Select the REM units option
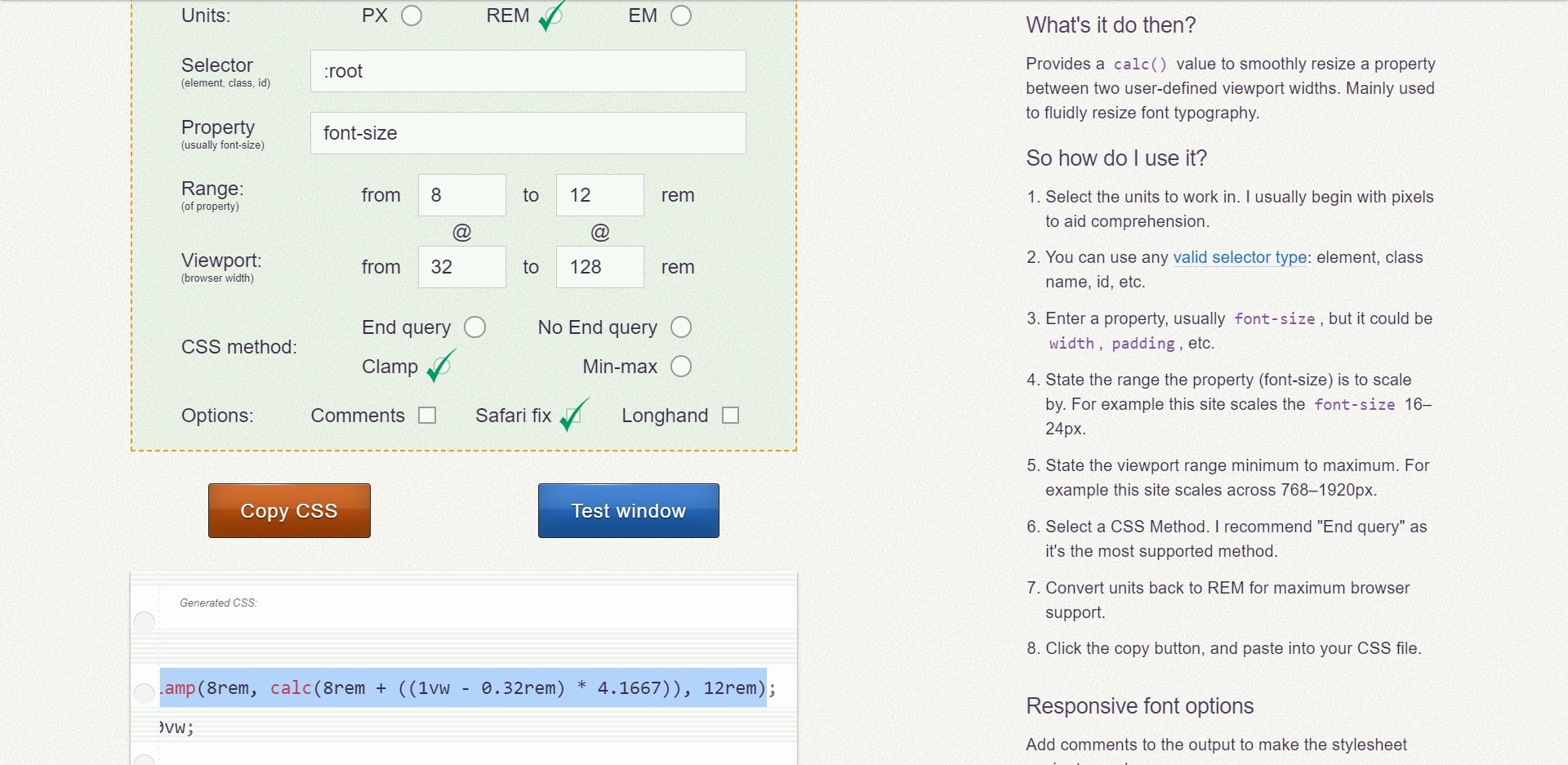Image resolution: width=1568 pixels, height=765 pixels. (550, 16)
